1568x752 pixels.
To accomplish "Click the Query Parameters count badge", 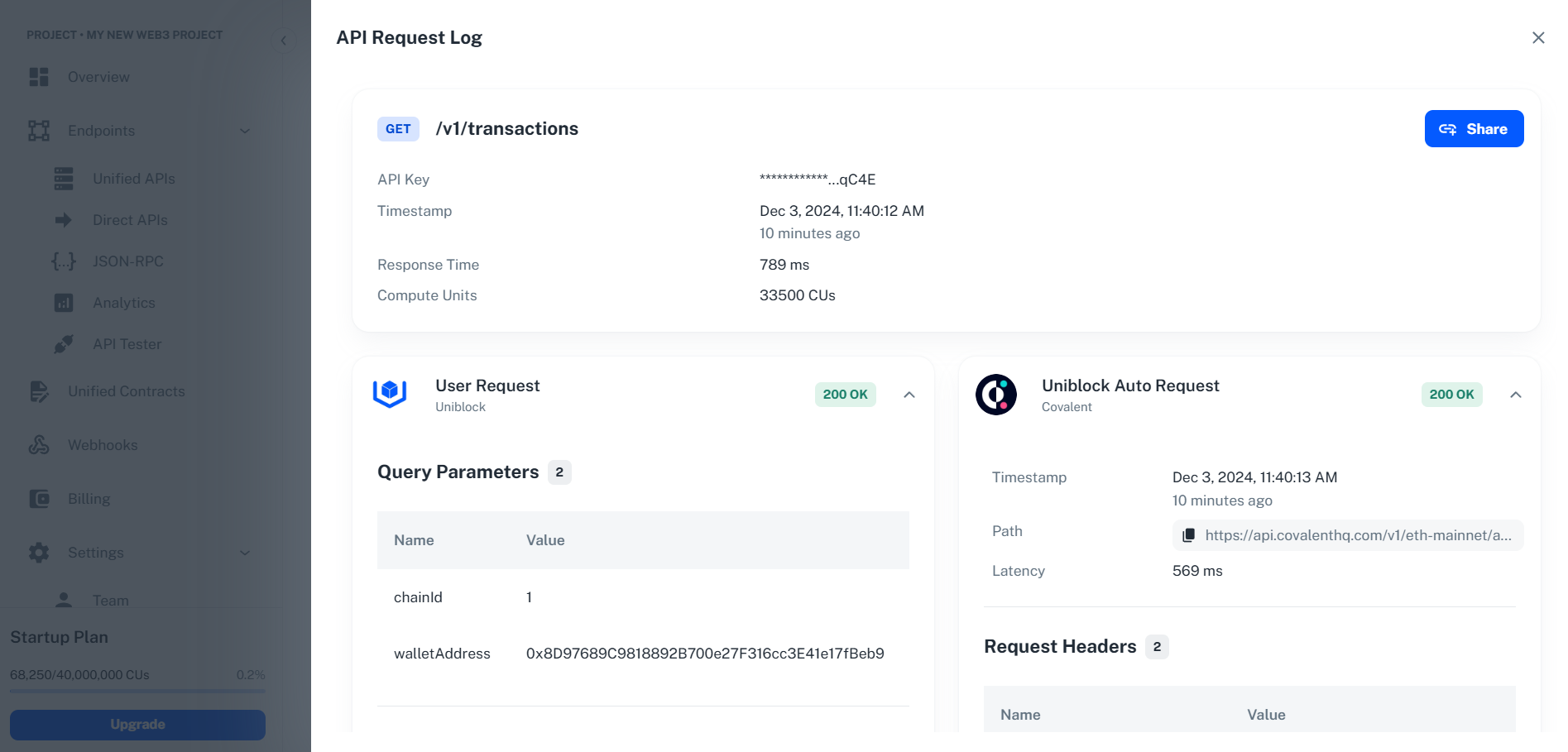I will click(x=559, y=472).
